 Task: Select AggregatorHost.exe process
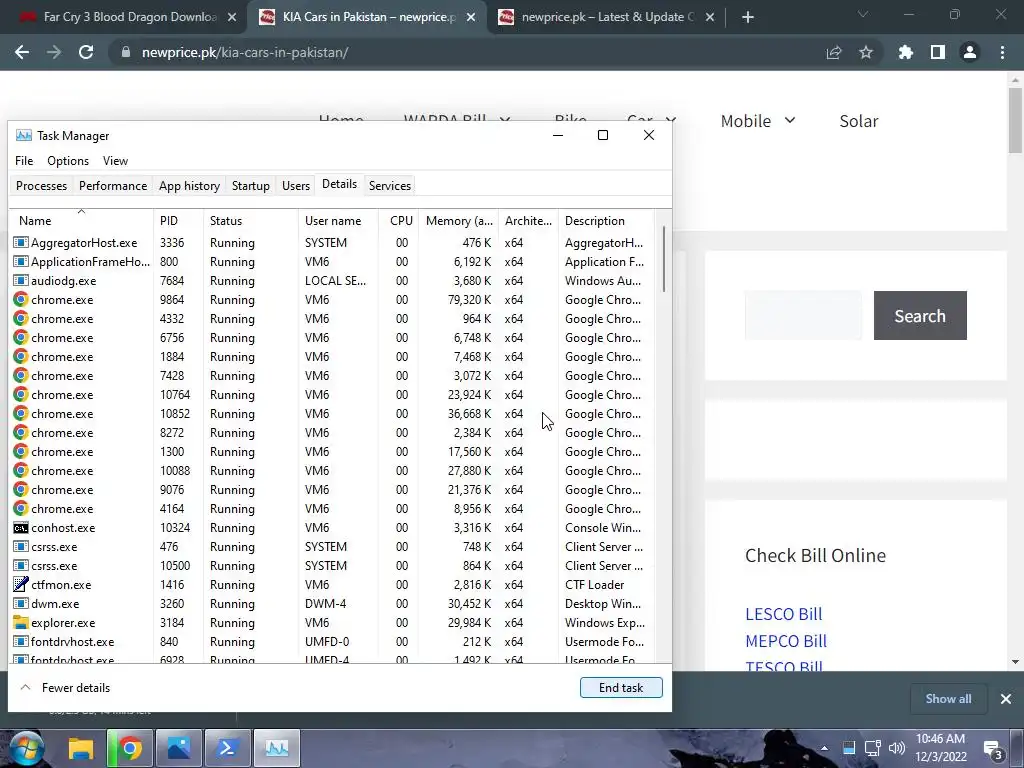332,243
